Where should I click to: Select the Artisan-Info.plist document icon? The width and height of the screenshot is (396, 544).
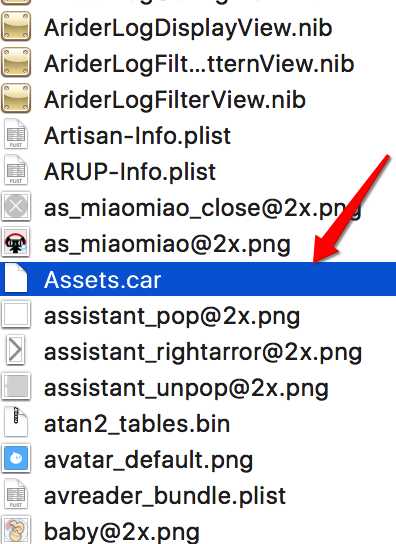point(16,134)
